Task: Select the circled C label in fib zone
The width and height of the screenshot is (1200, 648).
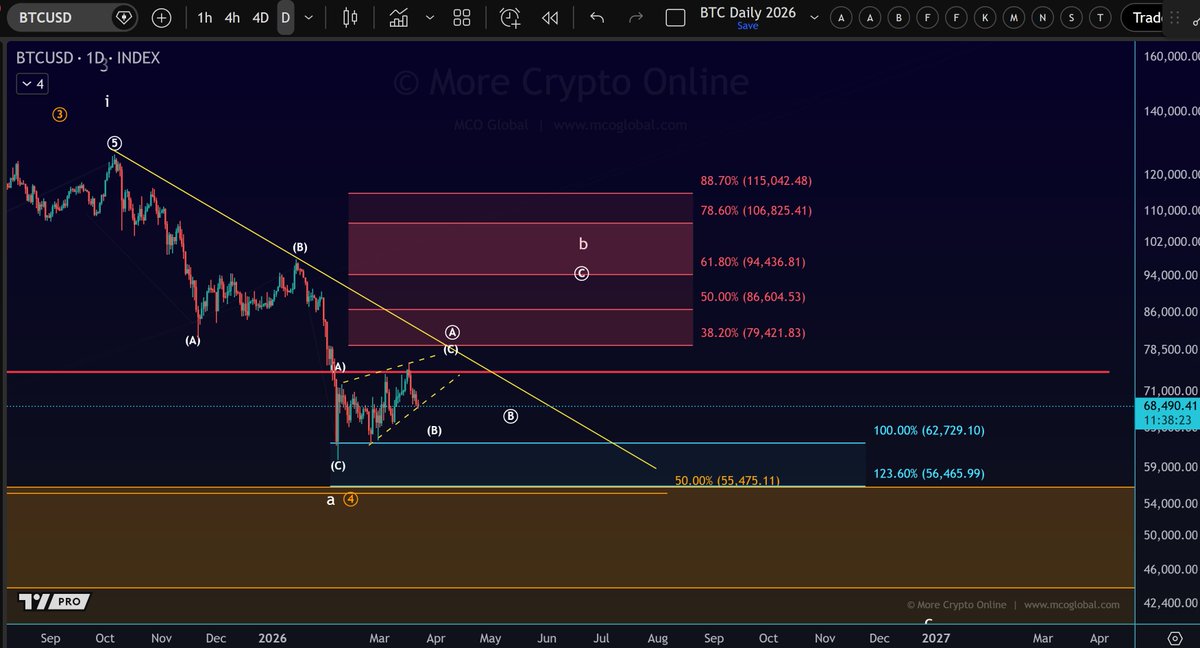Action: click(x=581, y=273)
